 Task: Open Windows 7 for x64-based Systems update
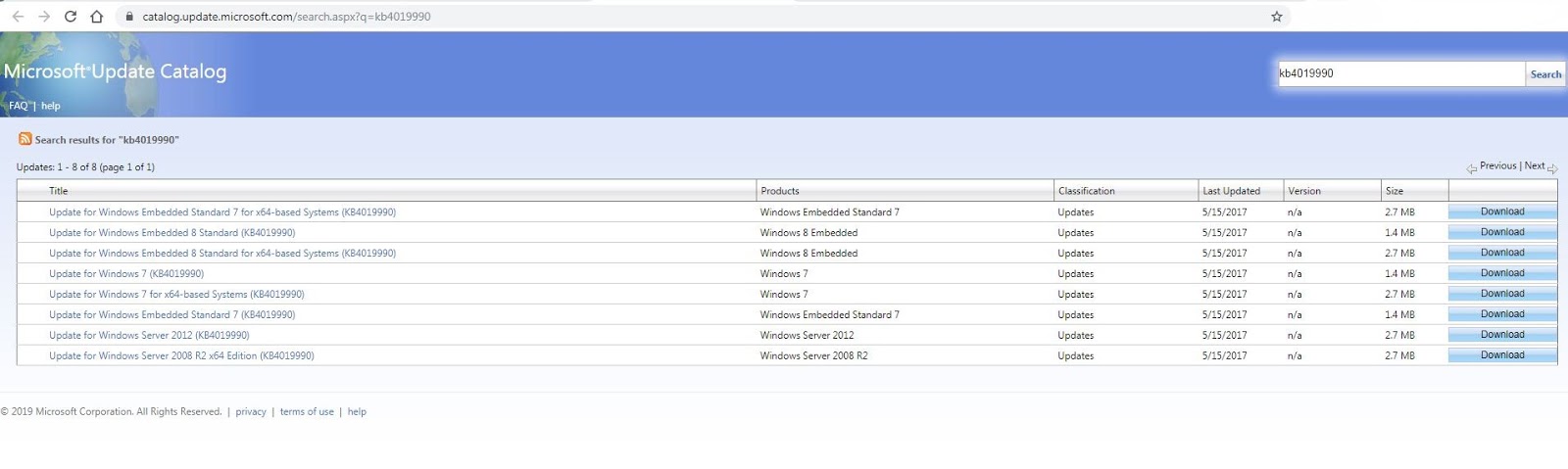tap(176, 295)
